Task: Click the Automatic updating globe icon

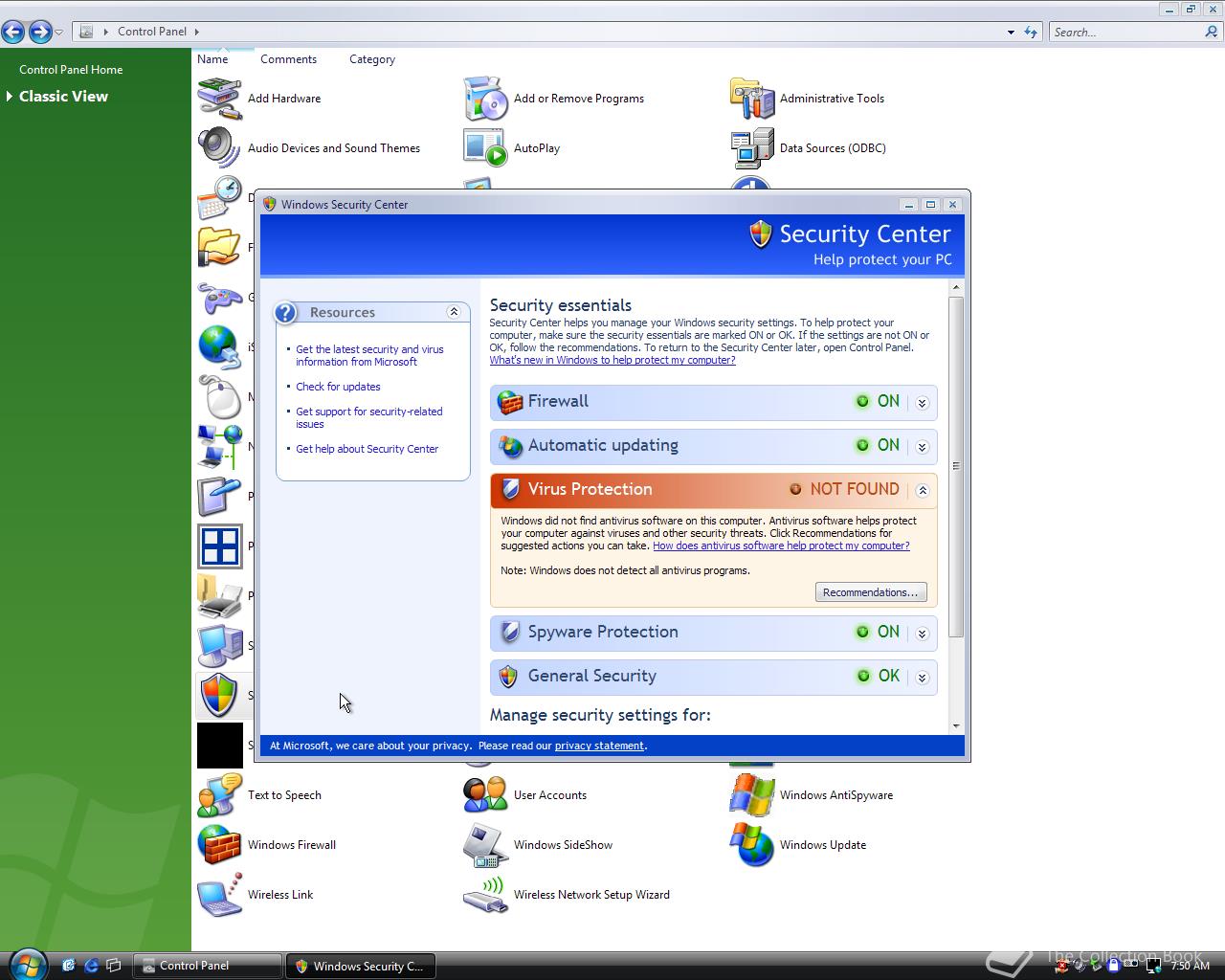Action: [510, 447]
